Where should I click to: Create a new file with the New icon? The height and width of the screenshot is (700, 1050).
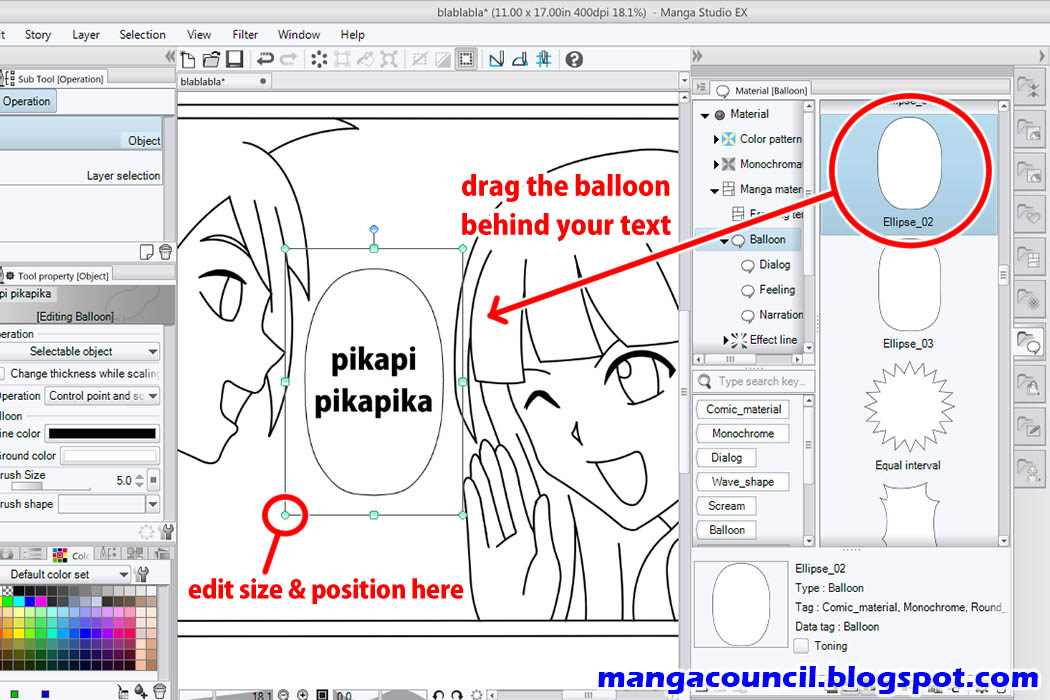click(x=188, y=60)
